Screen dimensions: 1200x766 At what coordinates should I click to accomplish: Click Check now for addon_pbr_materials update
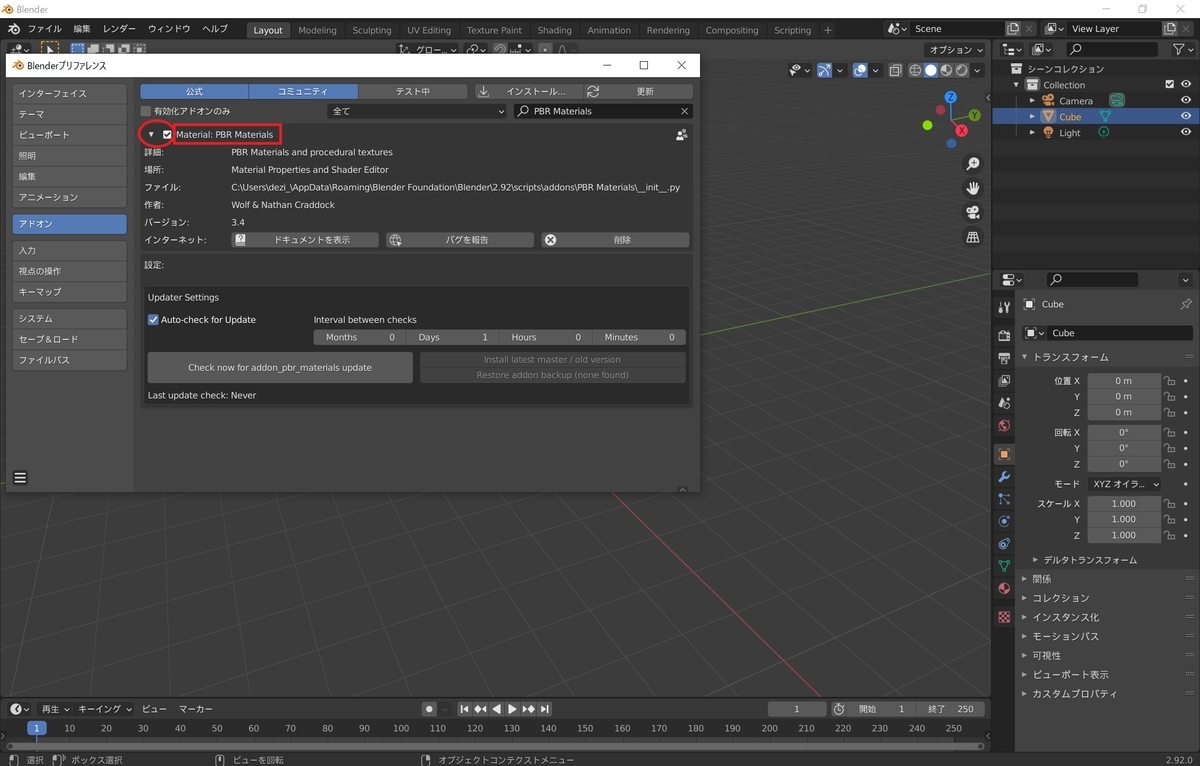pos(280,367)
